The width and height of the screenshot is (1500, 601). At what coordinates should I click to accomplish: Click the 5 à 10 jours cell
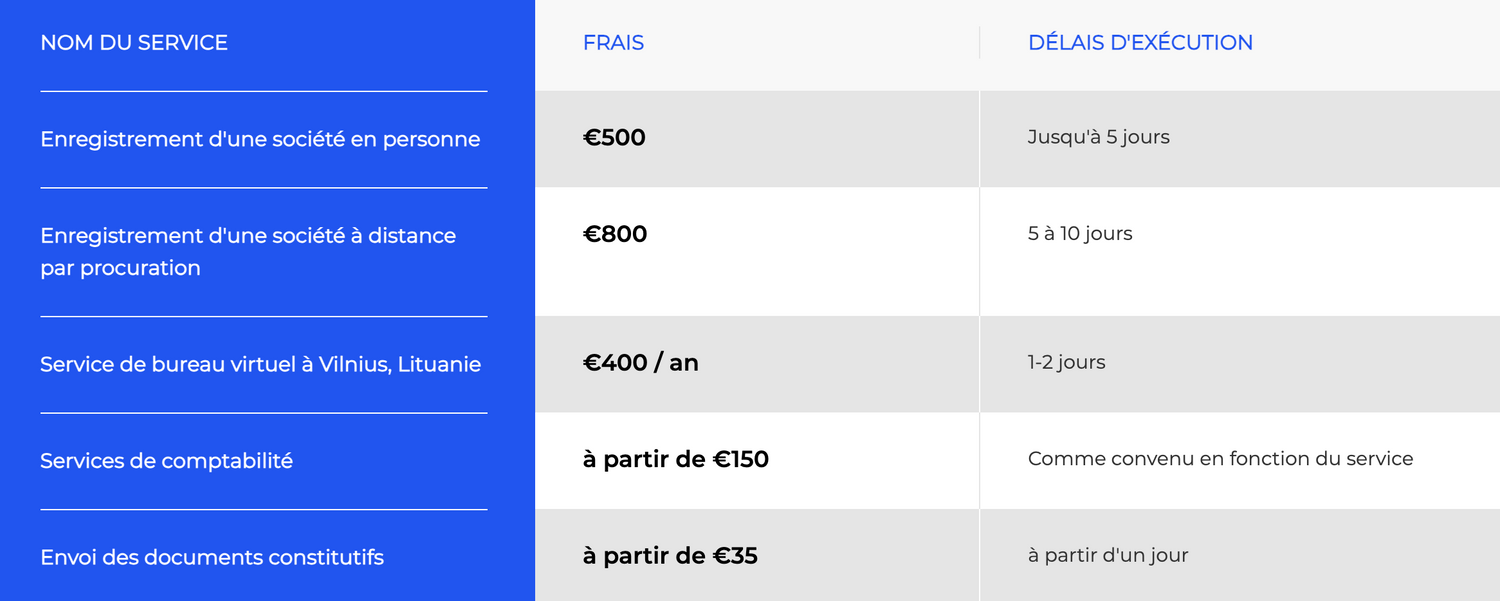click(1080, 234)
